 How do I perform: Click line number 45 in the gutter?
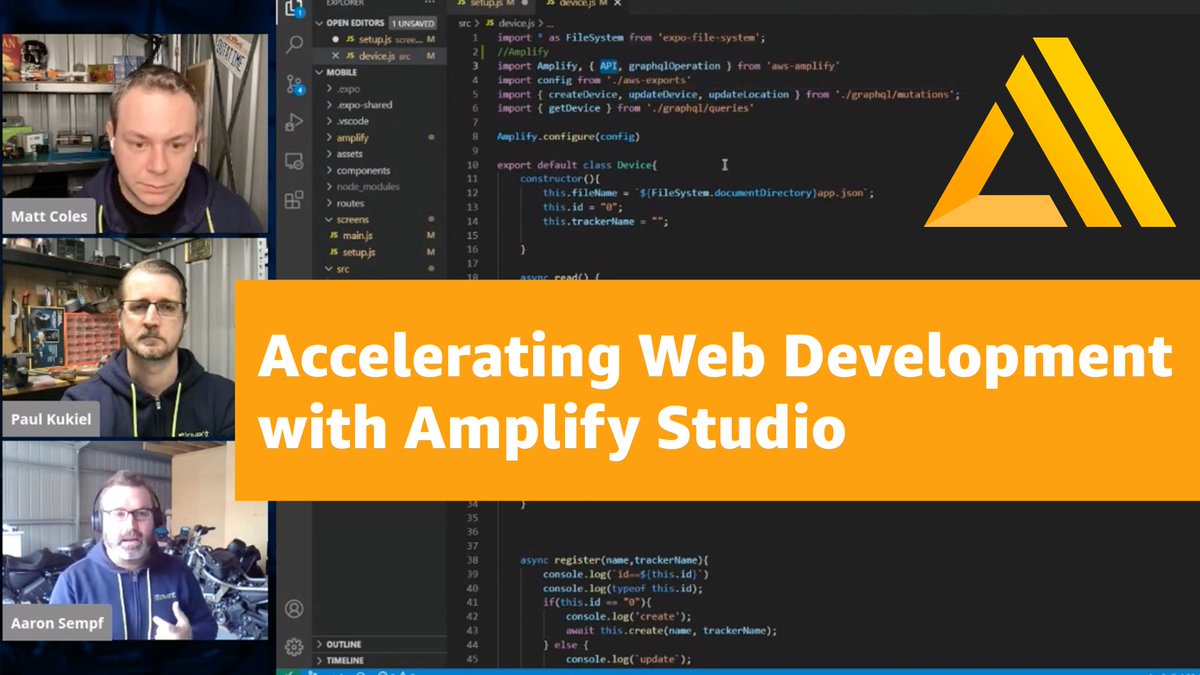click(x=473, y=659)
